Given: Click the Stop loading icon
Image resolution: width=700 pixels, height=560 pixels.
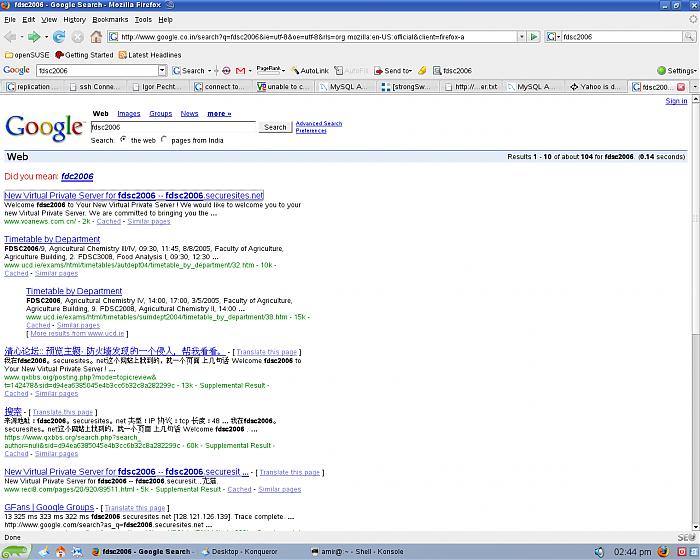Looking at the screenshot, I should (x=78, y=37).
